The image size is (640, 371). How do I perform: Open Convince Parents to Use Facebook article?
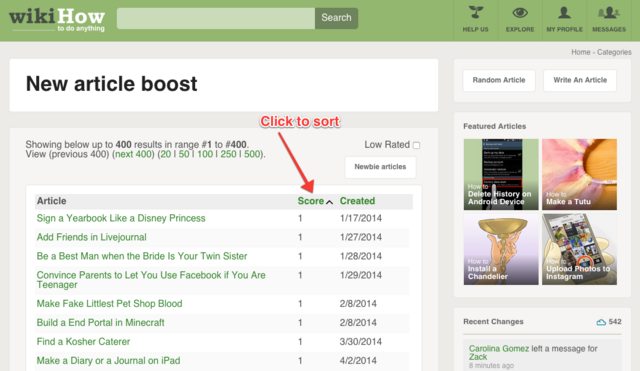(151, 280)
